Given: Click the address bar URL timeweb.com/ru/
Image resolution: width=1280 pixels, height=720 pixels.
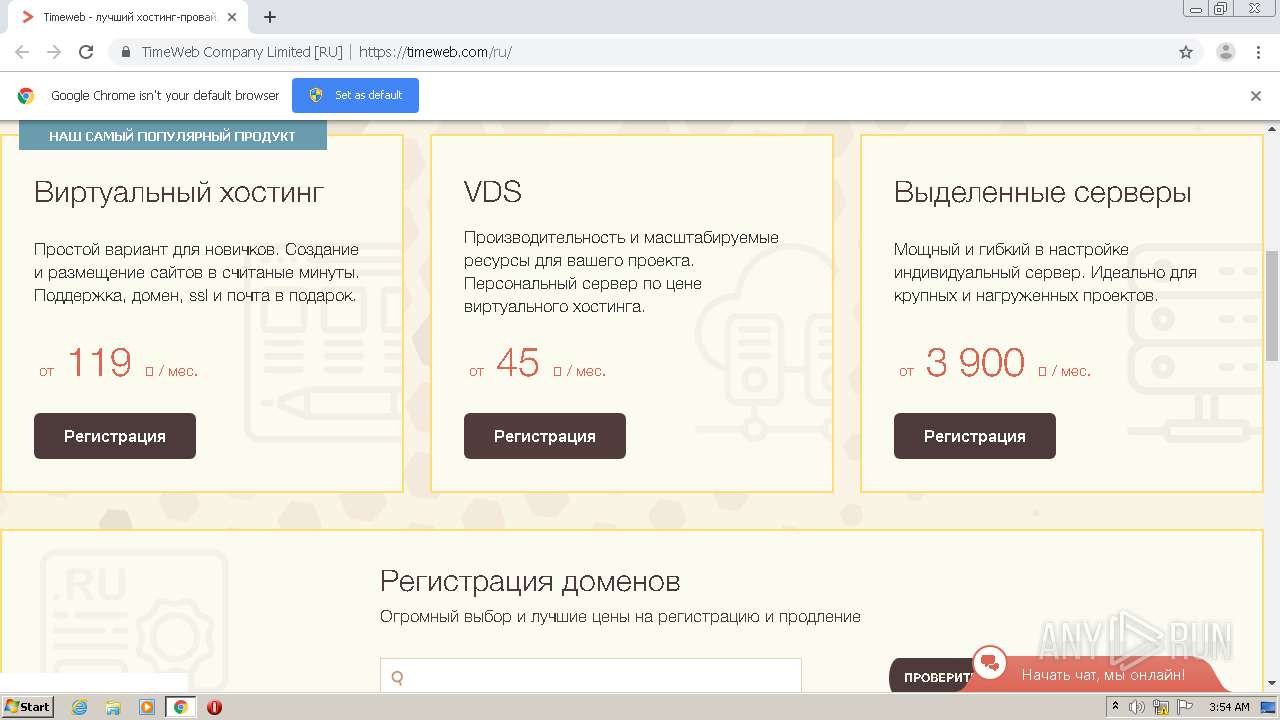Looking at the screenshot, I should click(435, 52).
